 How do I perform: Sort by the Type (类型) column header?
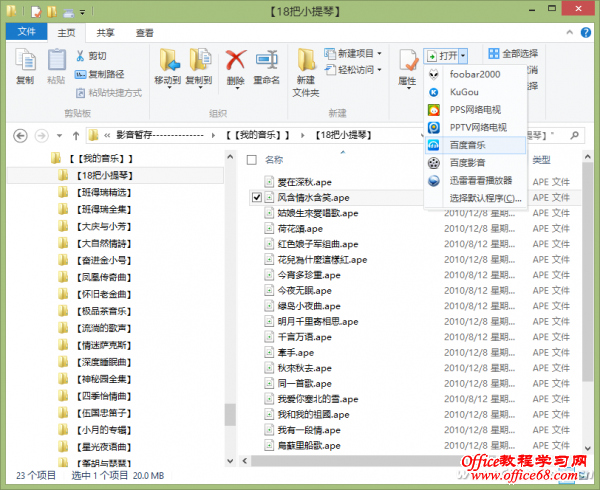coord(541,160)
